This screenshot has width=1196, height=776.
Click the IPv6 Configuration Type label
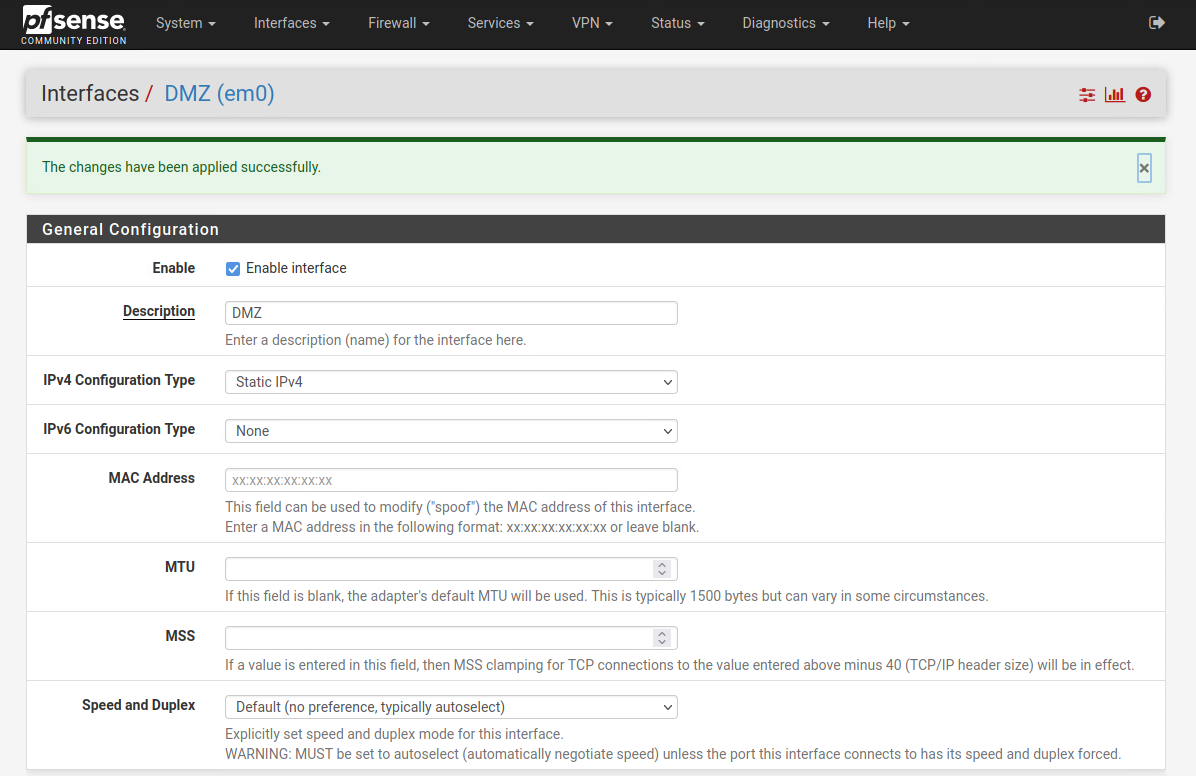click(119, 429)
